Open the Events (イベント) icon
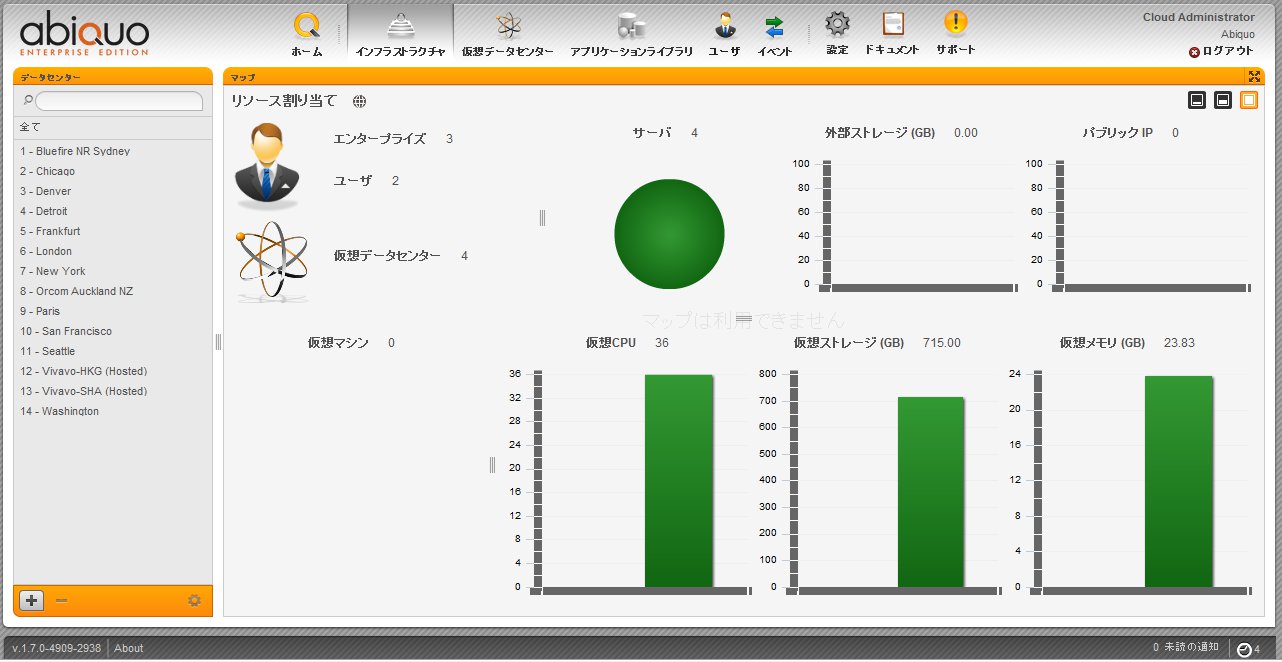This screenshot has height=662, width=1282. click(774, 26)
